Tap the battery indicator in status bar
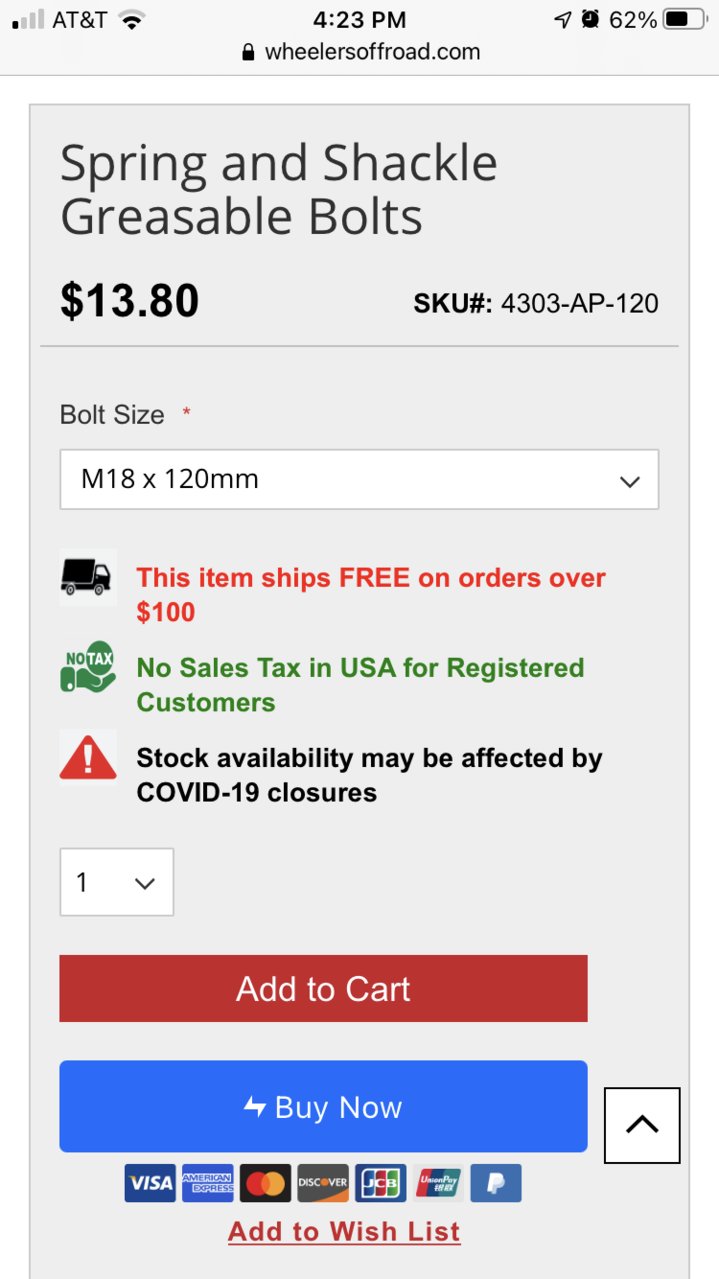 [x=685, y=19]
